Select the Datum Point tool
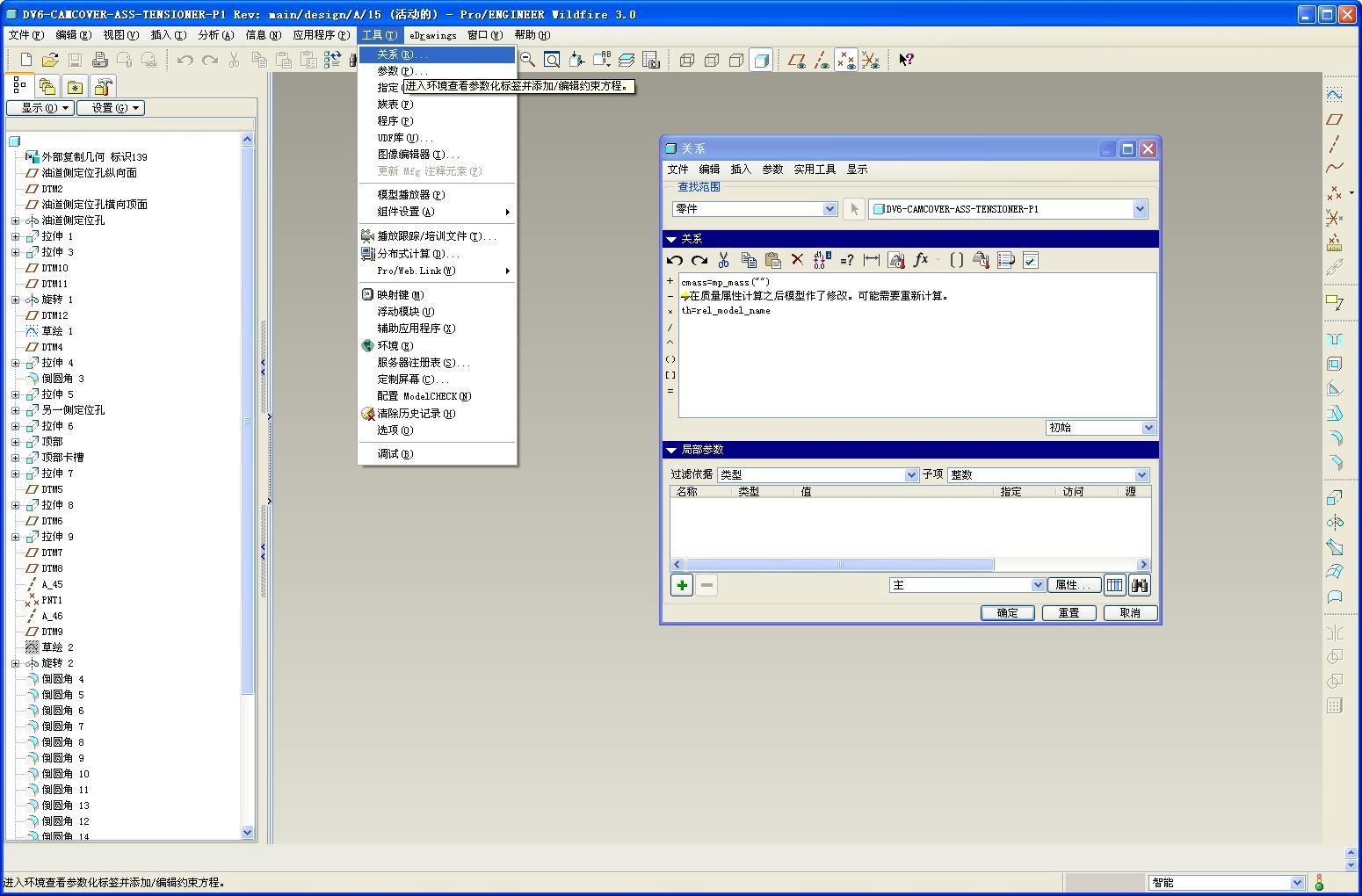 pos(1334,192)
